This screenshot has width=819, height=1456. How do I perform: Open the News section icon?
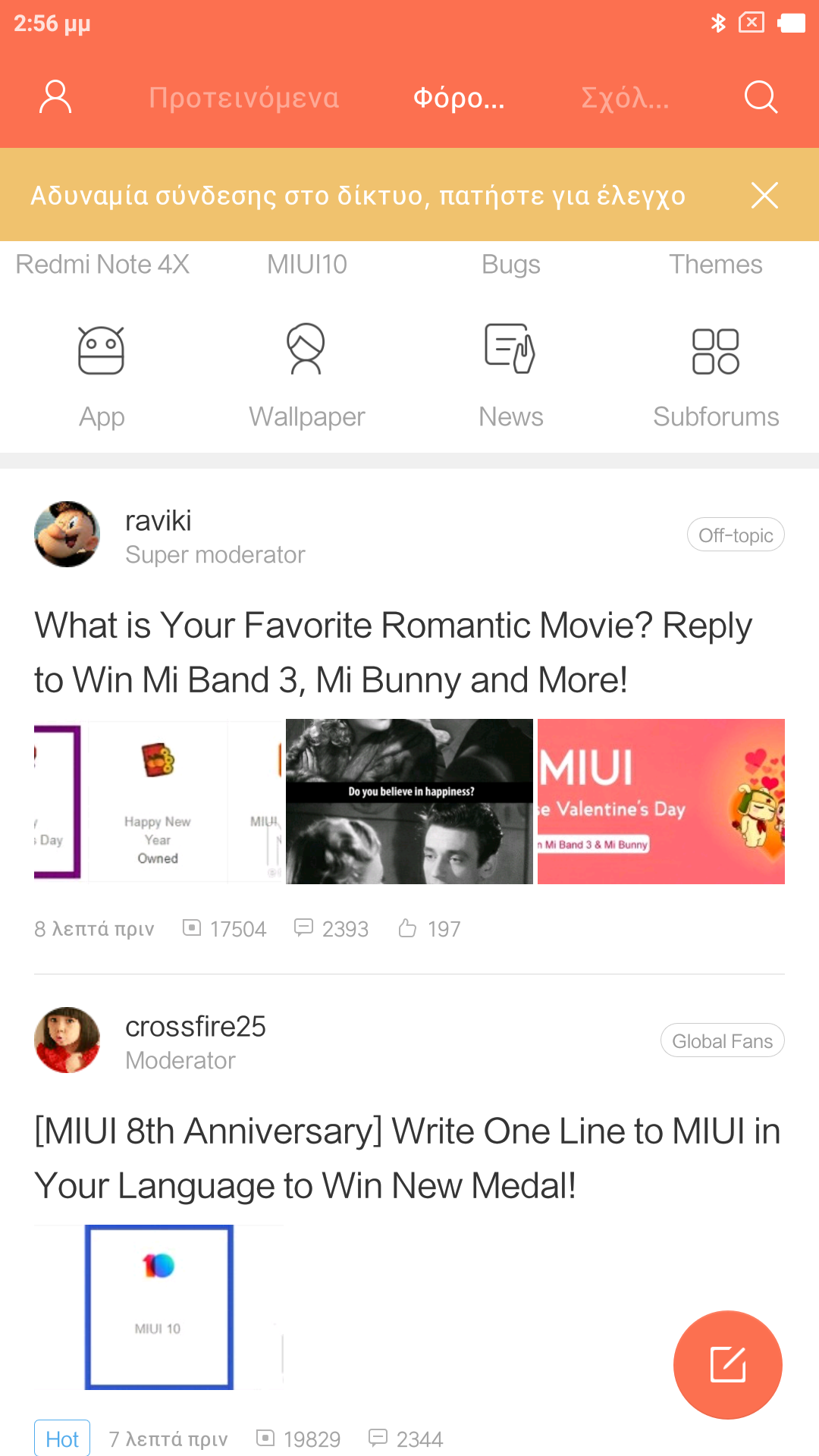[510, 349]
